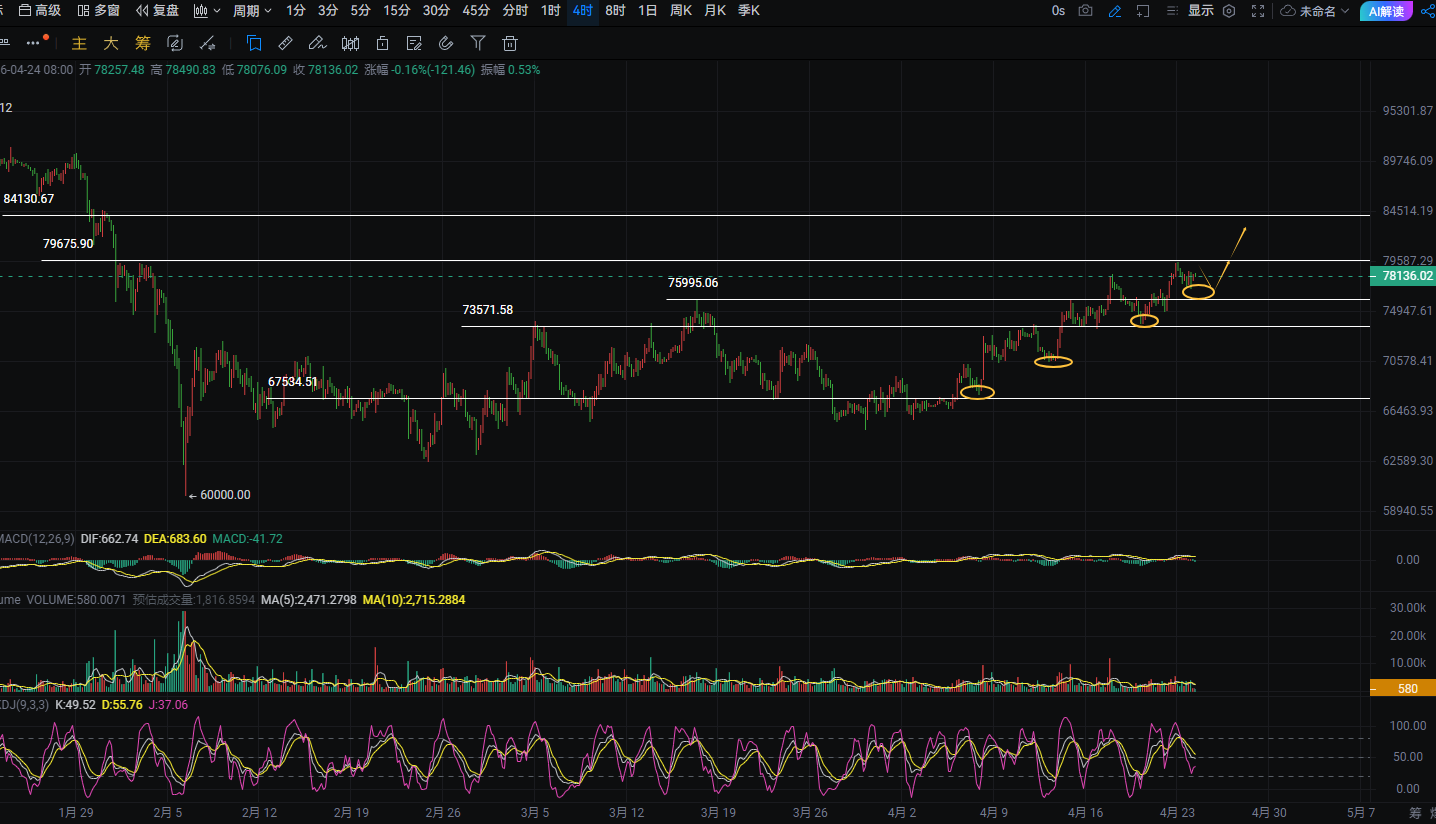1436x824 pixels.
Task: Click the trash icon to delete drawings
Action: [x=510, y=44]
